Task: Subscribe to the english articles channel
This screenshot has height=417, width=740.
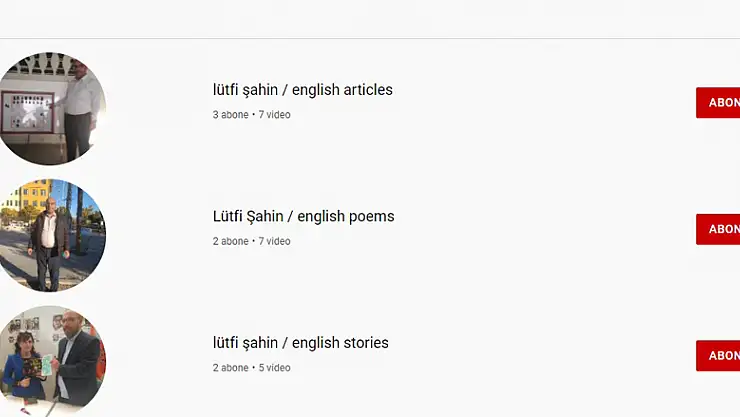Action: [x=720, y=102]
